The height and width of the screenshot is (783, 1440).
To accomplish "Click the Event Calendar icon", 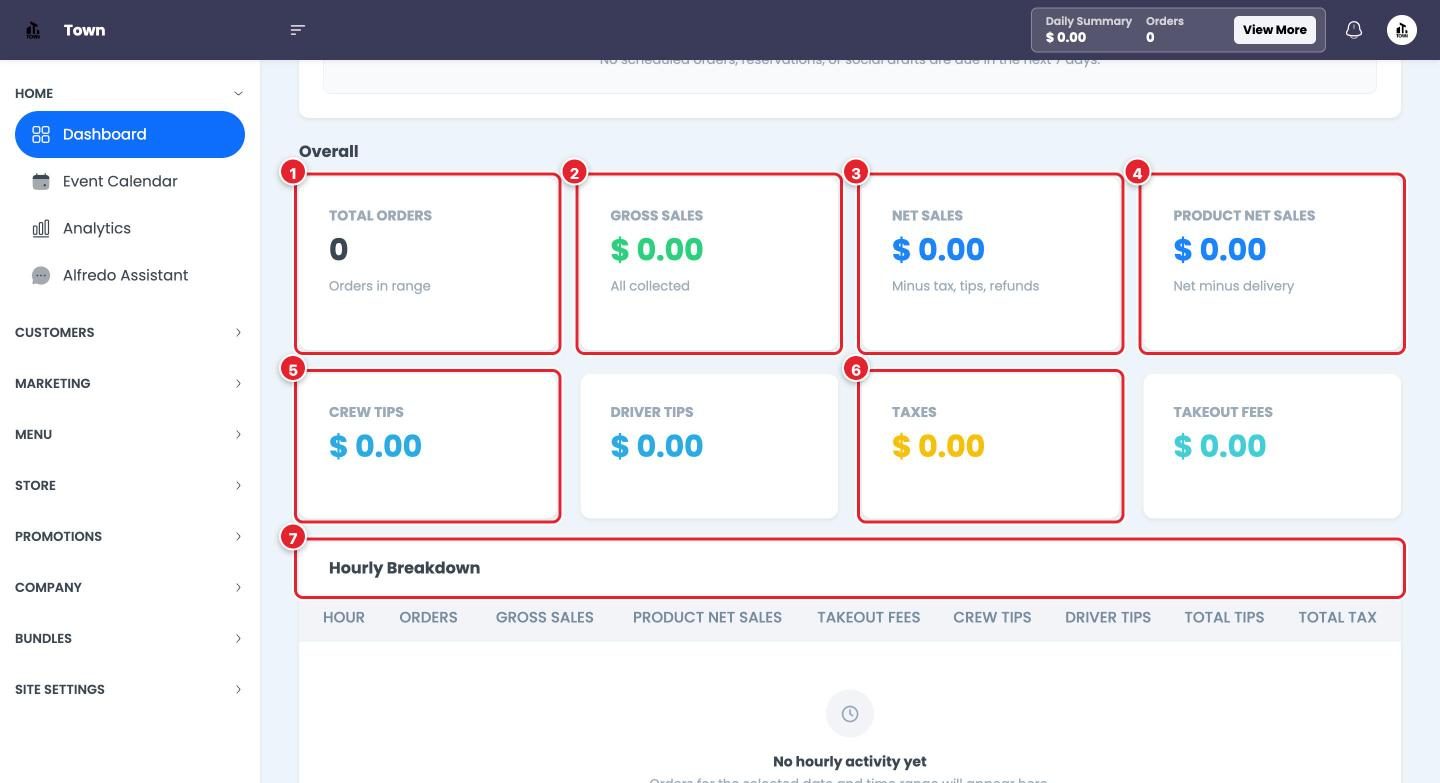I will pos(41,181).
